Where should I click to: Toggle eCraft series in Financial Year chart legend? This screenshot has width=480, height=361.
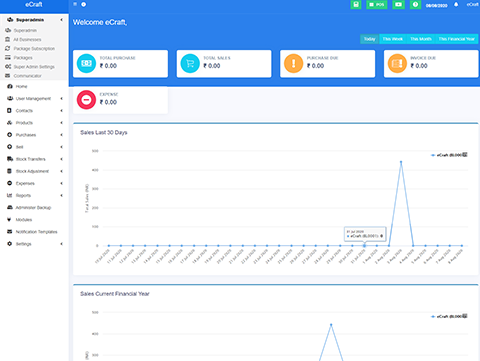pos(447,316)
